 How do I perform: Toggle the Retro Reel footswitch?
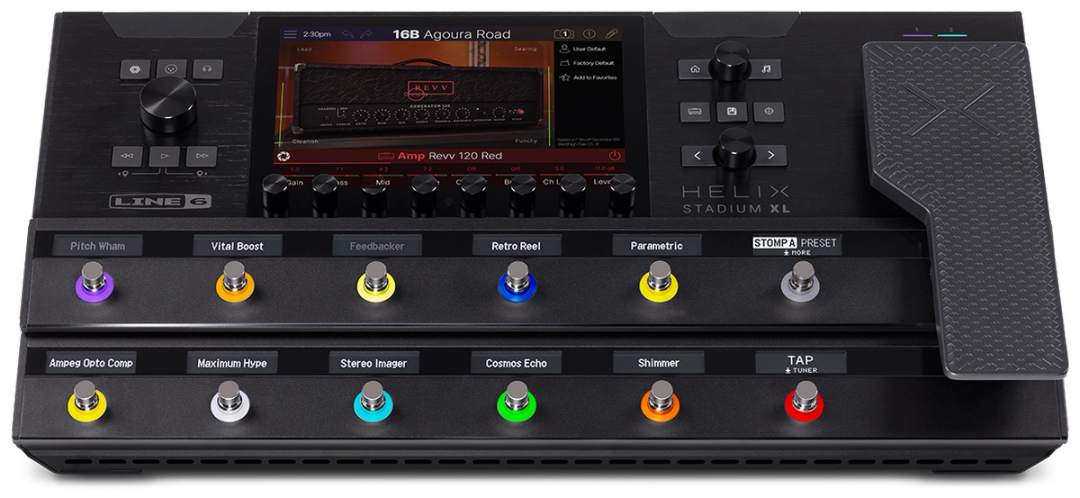pyautogui.click(x=517, y=282)
